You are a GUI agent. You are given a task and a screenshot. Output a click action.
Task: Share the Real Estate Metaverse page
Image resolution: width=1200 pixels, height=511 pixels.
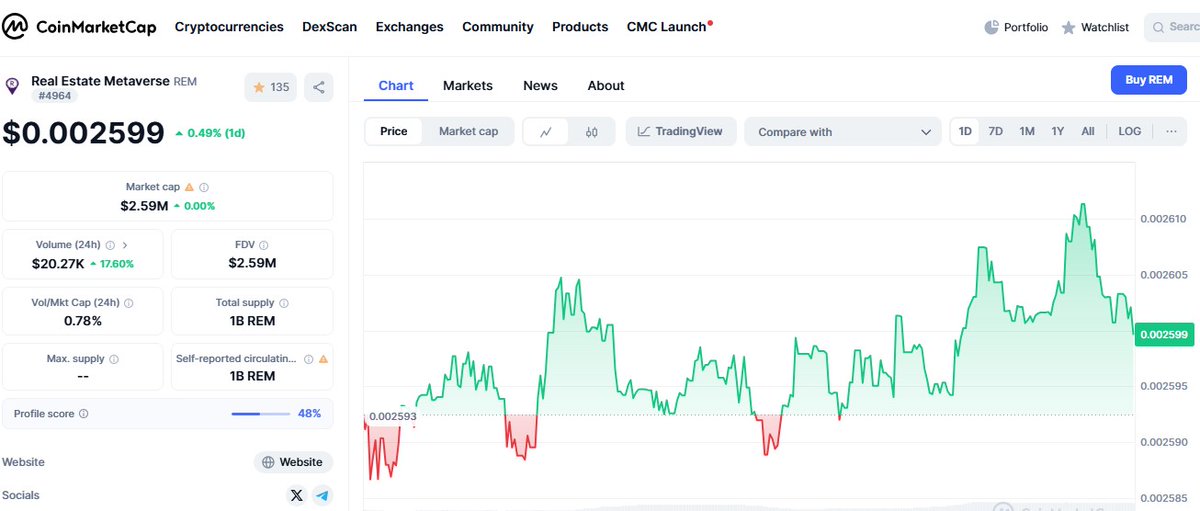tap(319, 87)
